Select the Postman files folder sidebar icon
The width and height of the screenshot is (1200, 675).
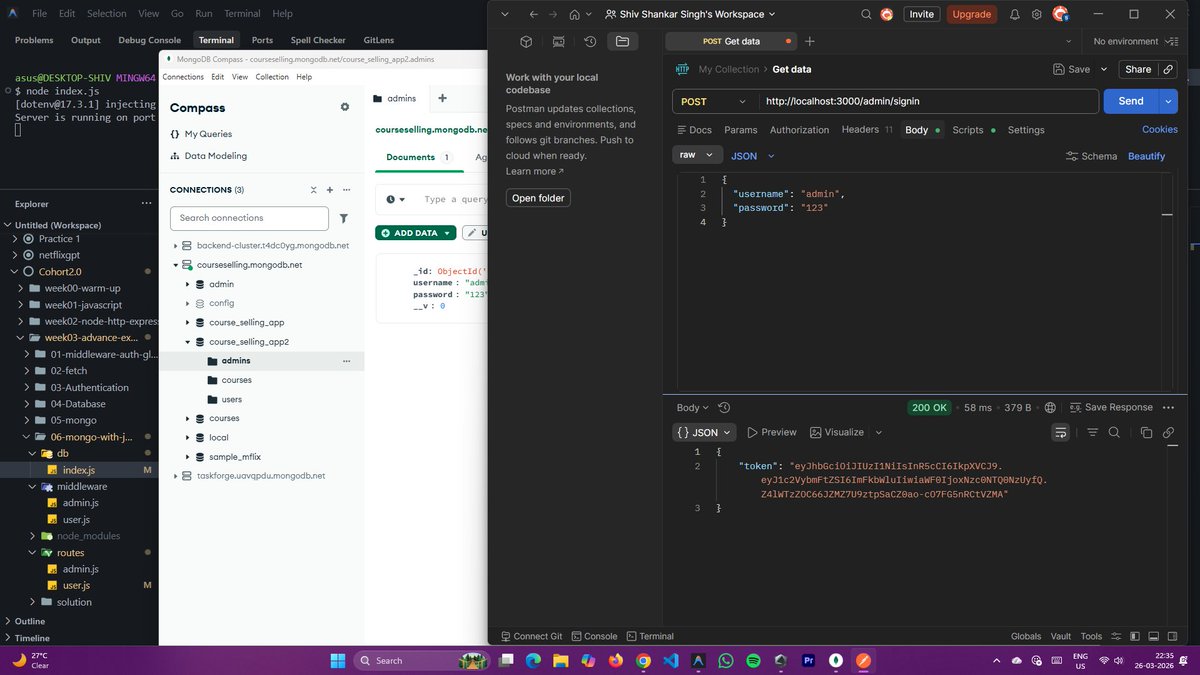point(622,41)
